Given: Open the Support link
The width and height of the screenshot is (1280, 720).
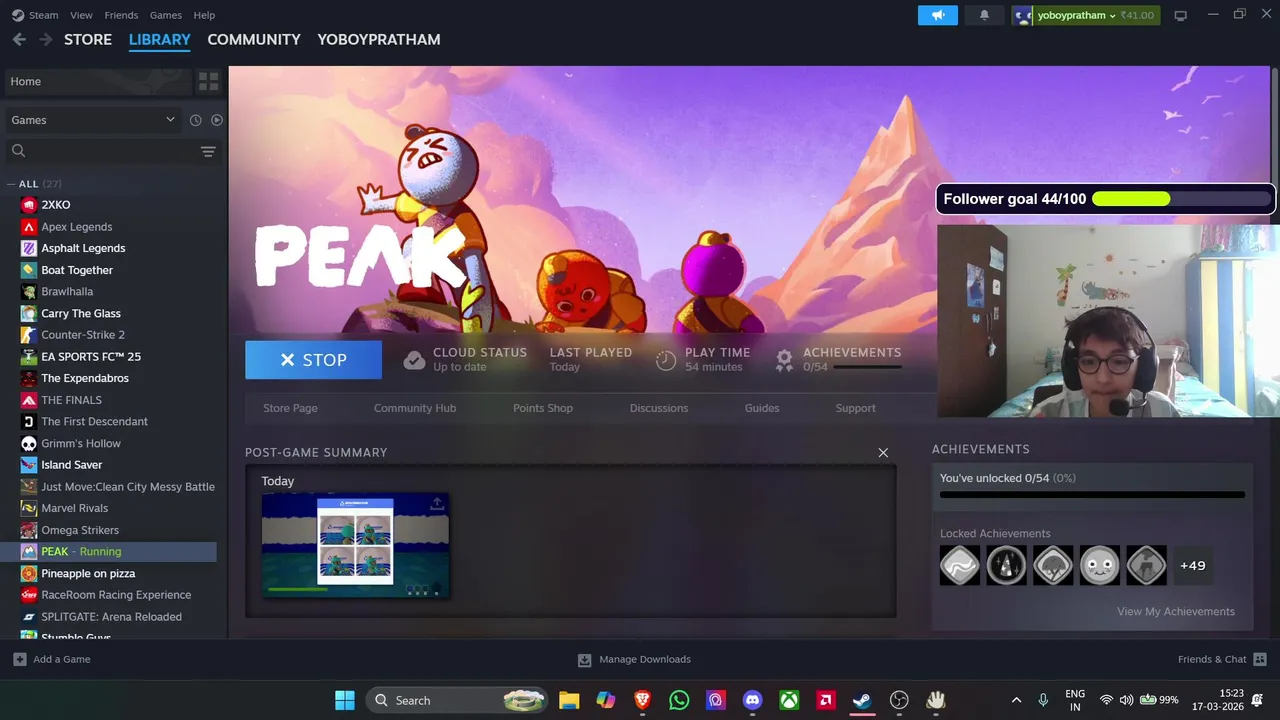Looking at the screenshot, I should point(856,408).
